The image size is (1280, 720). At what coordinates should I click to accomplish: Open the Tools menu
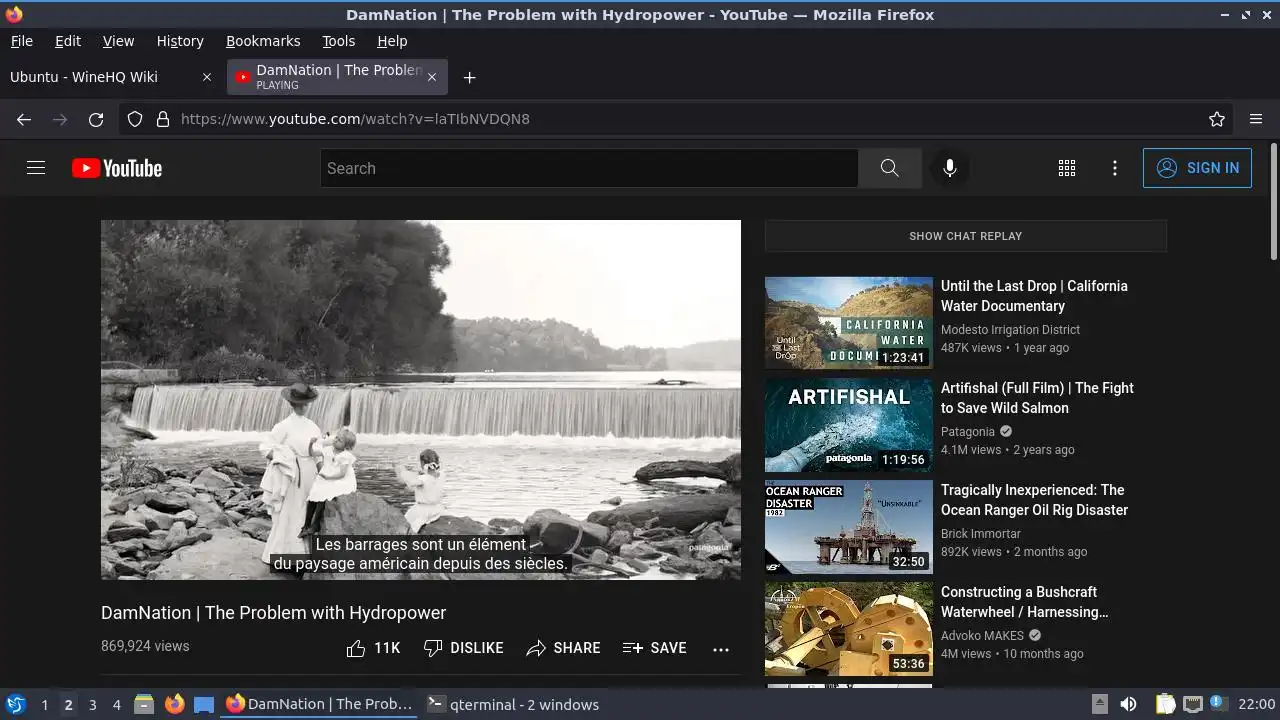[339, 41]
